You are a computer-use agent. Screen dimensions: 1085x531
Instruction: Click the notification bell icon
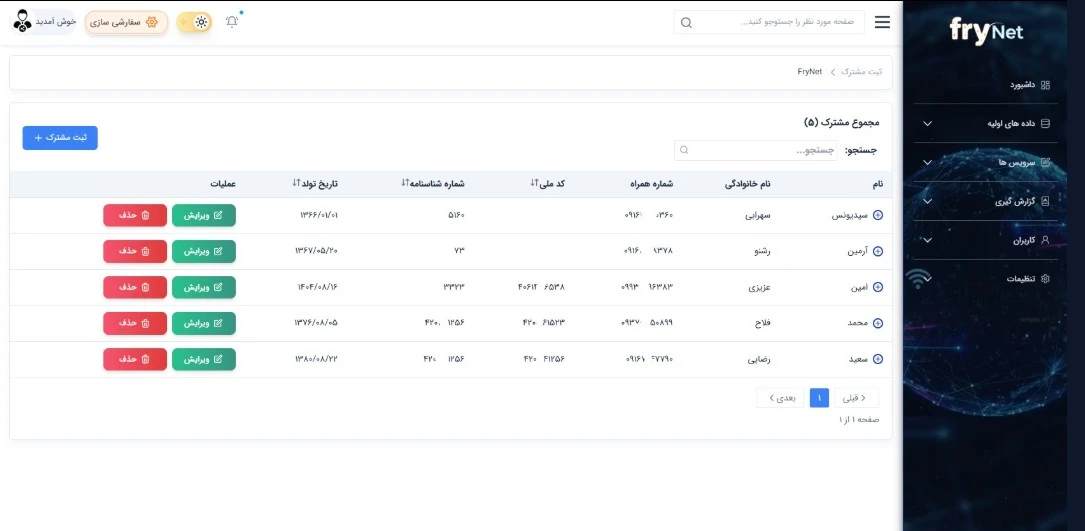click(x=232, y=22)
